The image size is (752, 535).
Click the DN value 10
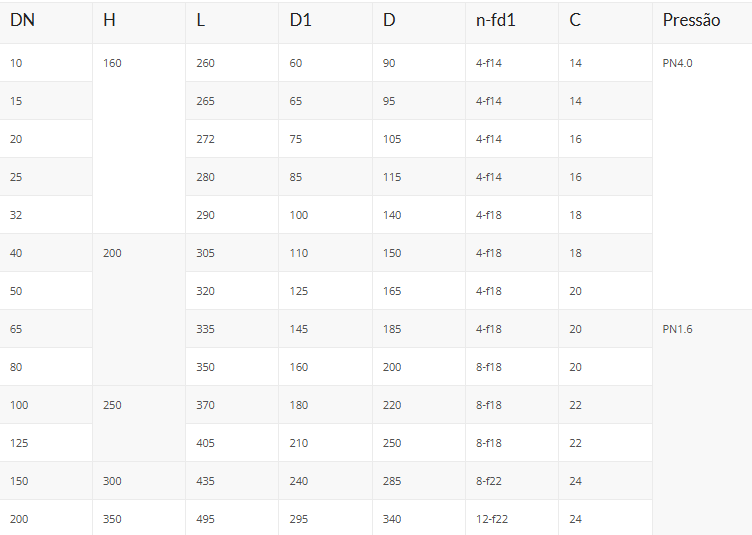point(16,63)
